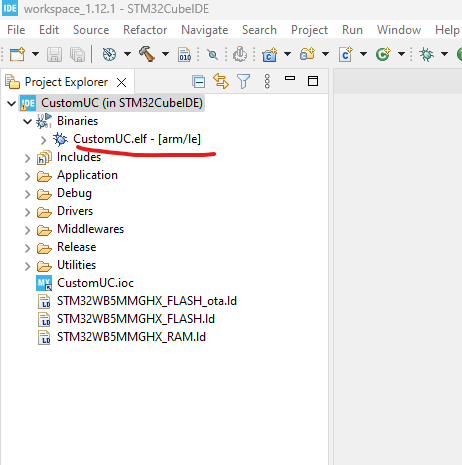Expand the Utilities folder

[x=27, y=266]
